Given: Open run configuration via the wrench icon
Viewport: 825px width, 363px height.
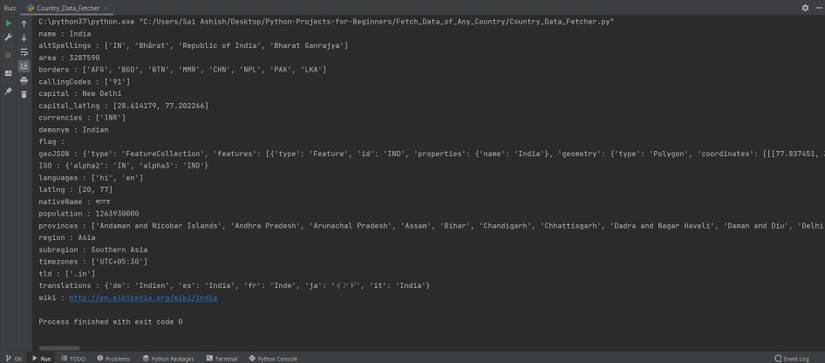Looking at the screenshot, I should coord(8,38).
